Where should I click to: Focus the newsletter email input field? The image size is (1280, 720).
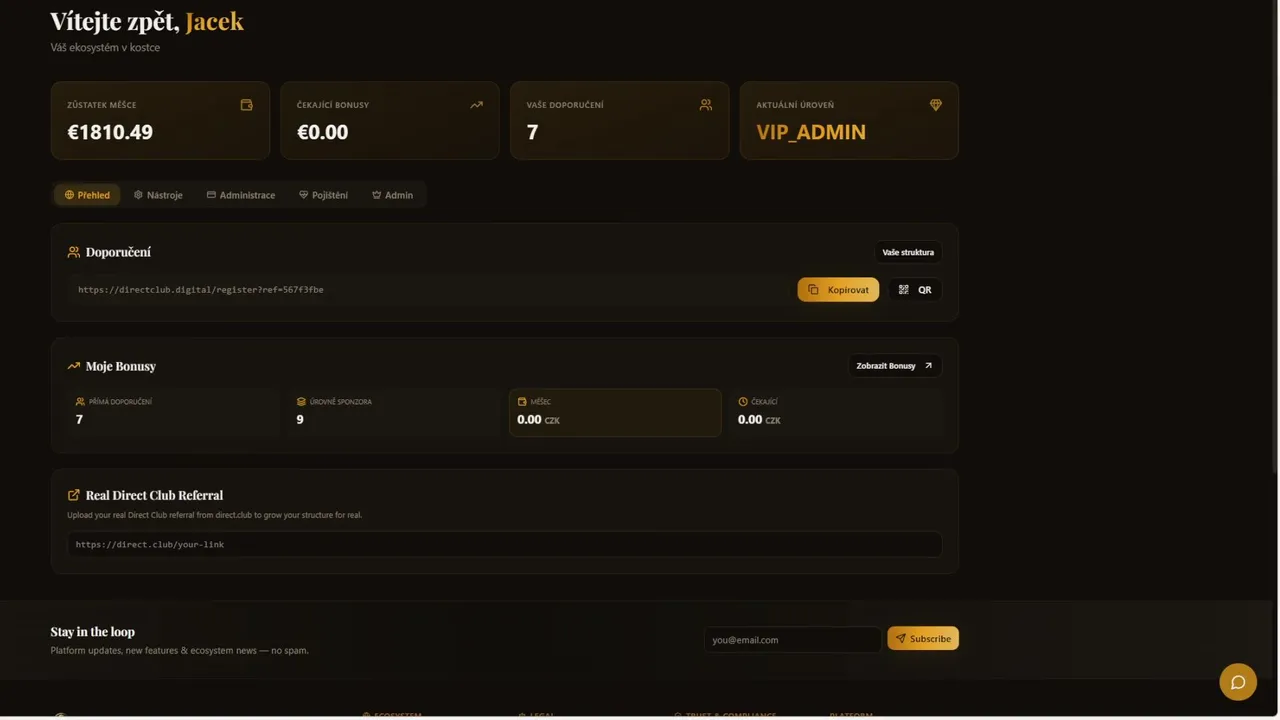coord(792,639)
